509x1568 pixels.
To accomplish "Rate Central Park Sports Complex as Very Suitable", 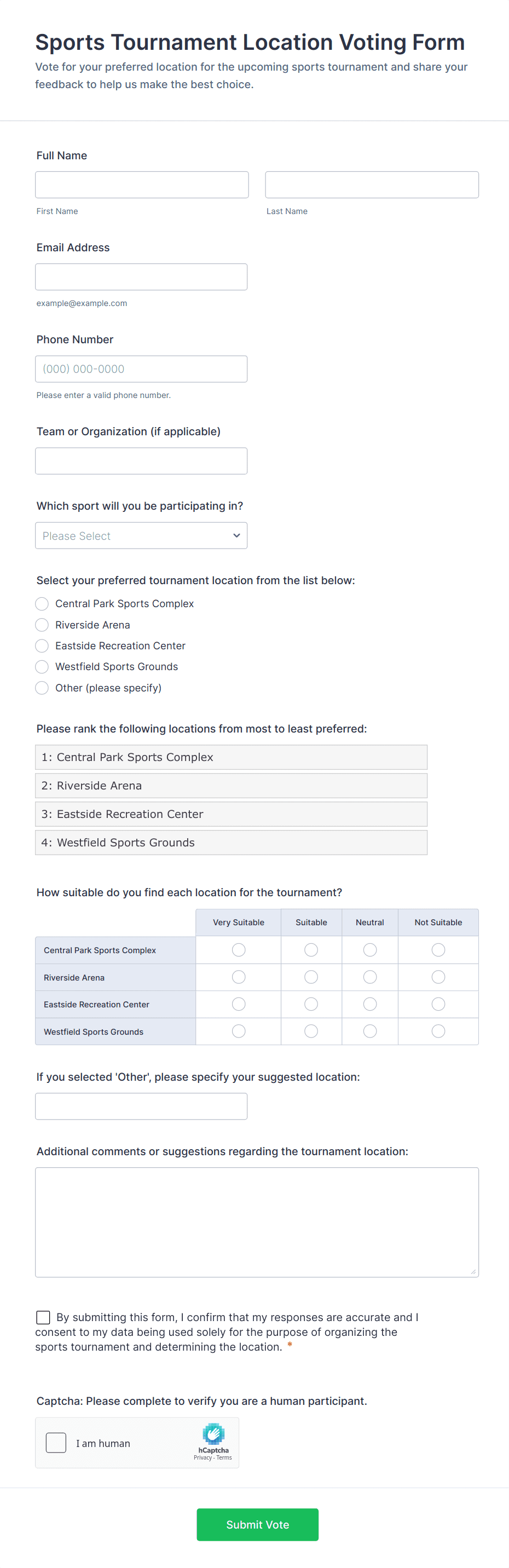I will pos(239,950).
